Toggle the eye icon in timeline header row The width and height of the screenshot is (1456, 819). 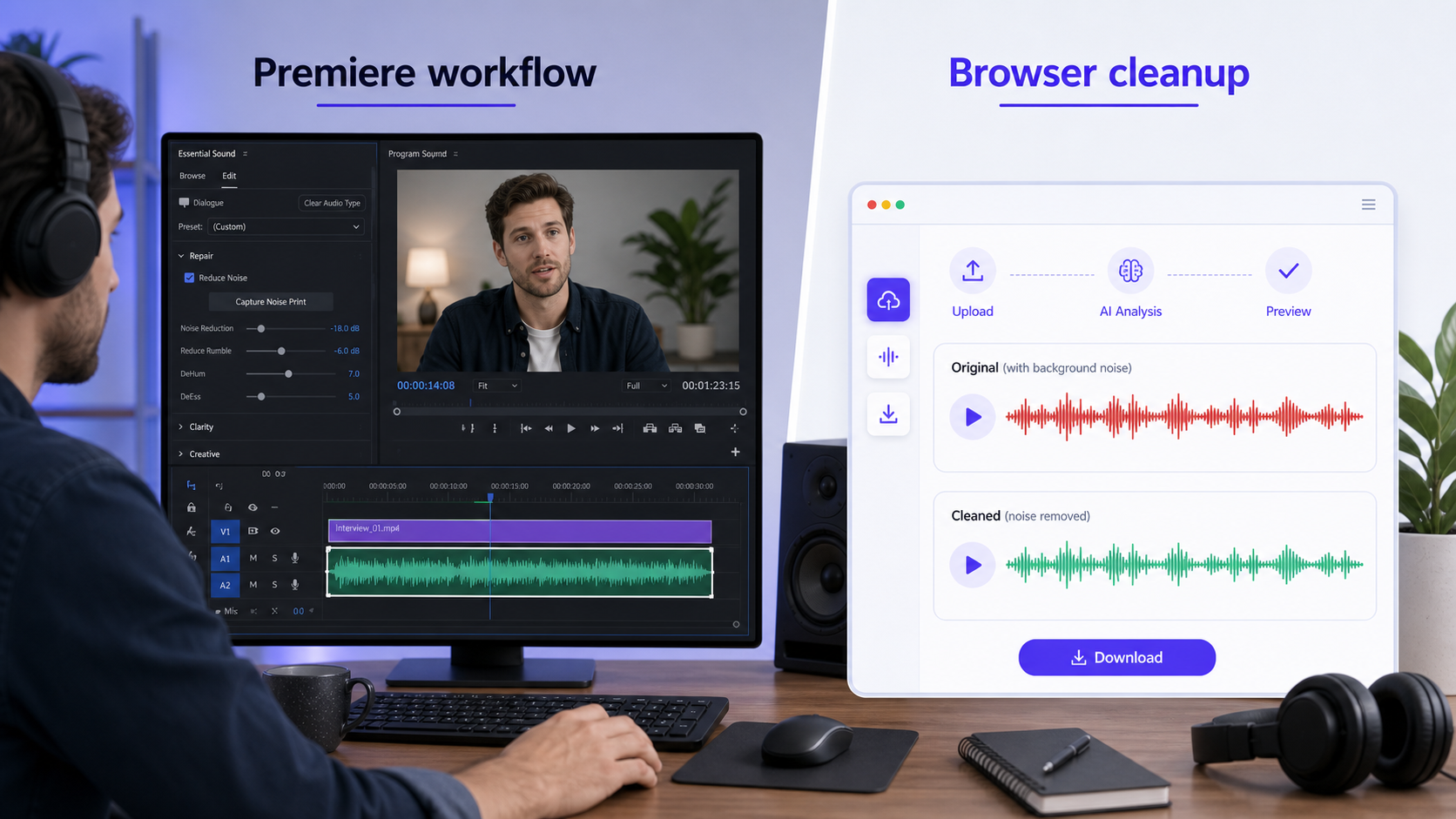pos(253,507)
